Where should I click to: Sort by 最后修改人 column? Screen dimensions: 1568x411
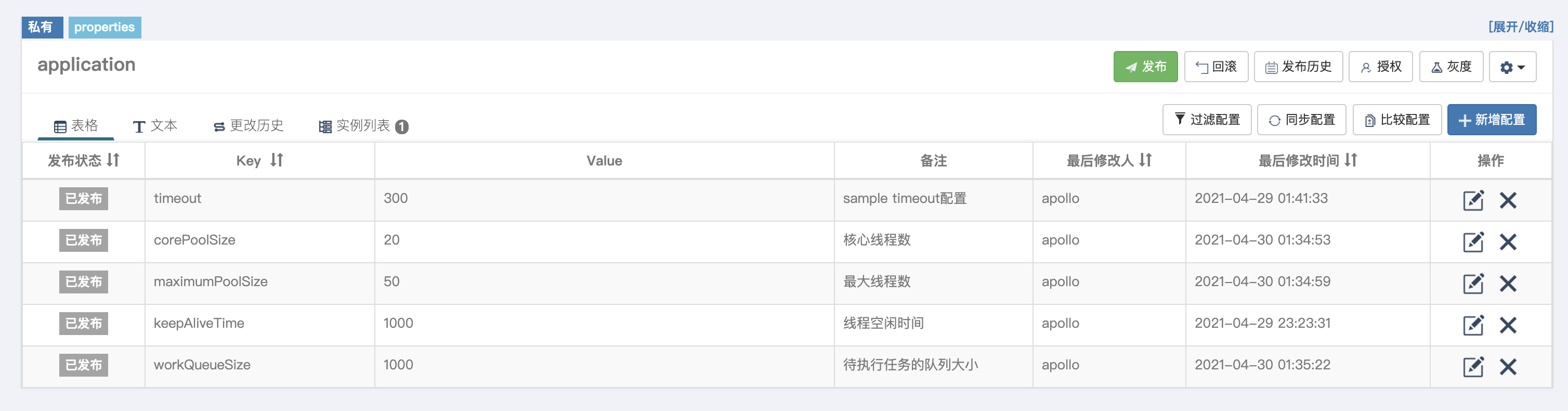pyautogui.click(x=1145, y=160)
